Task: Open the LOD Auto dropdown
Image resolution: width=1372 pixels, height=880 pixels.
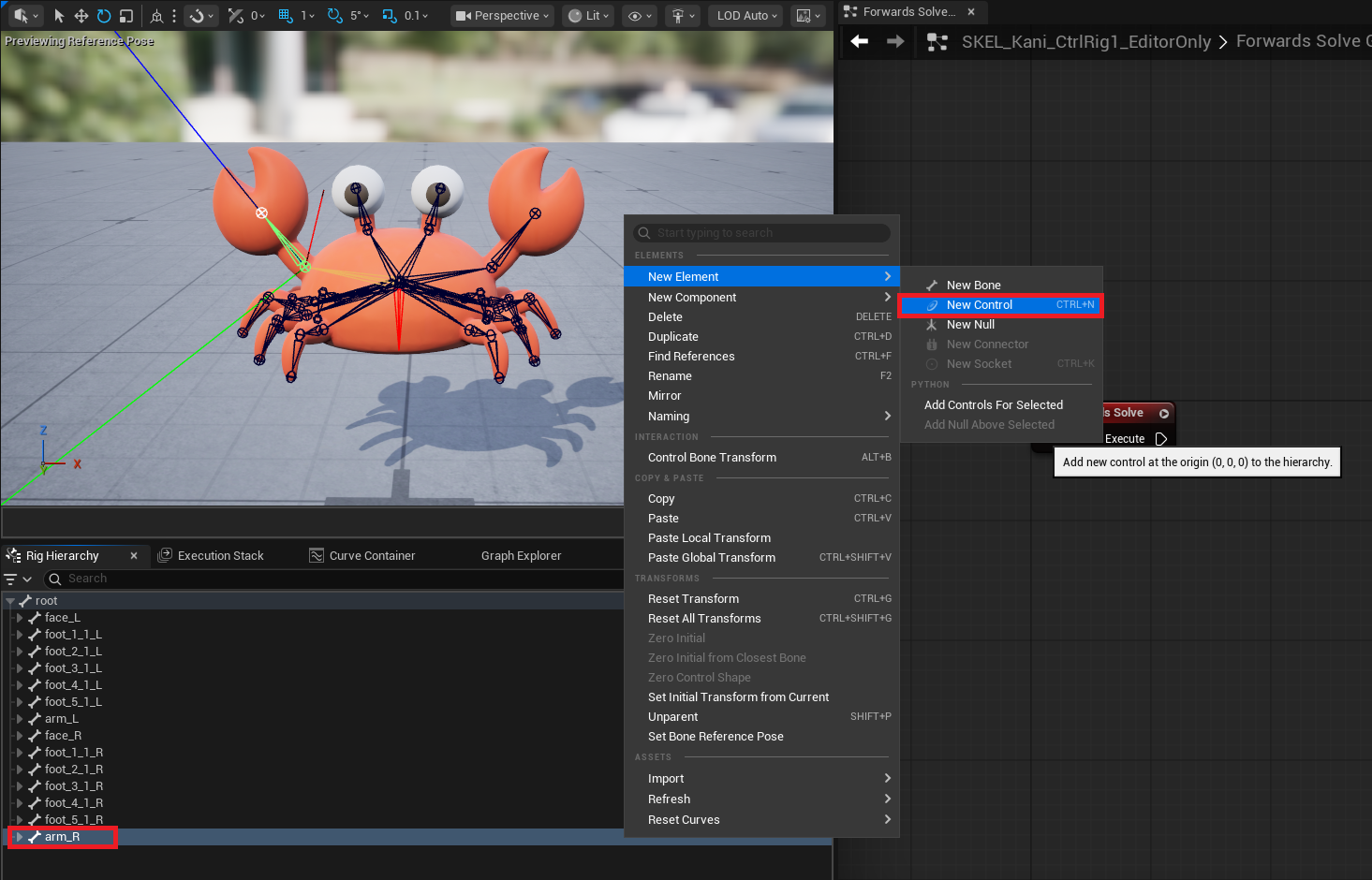Action: (x=747, y=16)
